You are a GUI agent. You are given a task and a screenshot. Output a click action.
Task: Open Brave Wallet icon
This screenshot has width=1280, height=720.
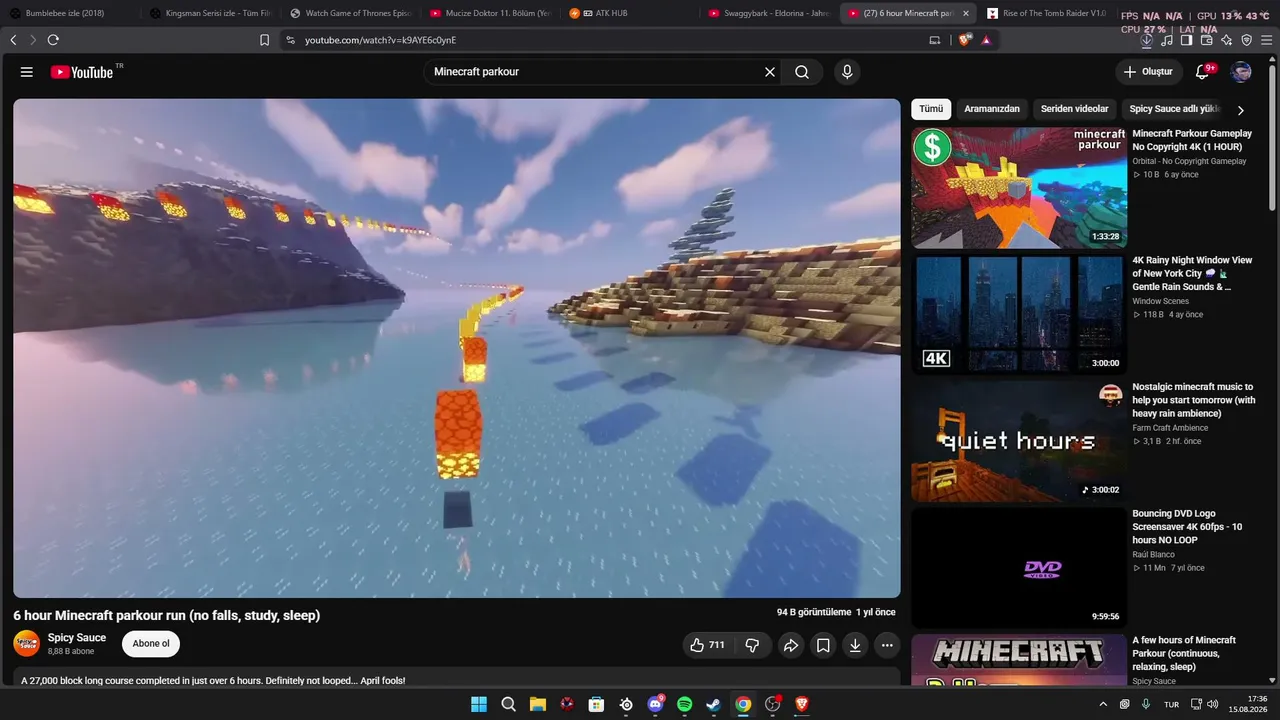(1206, 40)
